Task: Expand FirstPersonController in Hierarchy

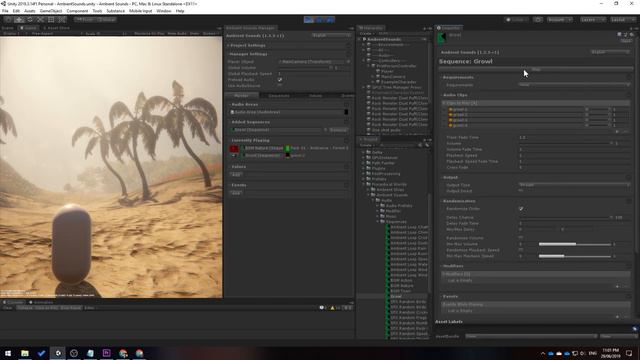Action: tap(369, 66)
